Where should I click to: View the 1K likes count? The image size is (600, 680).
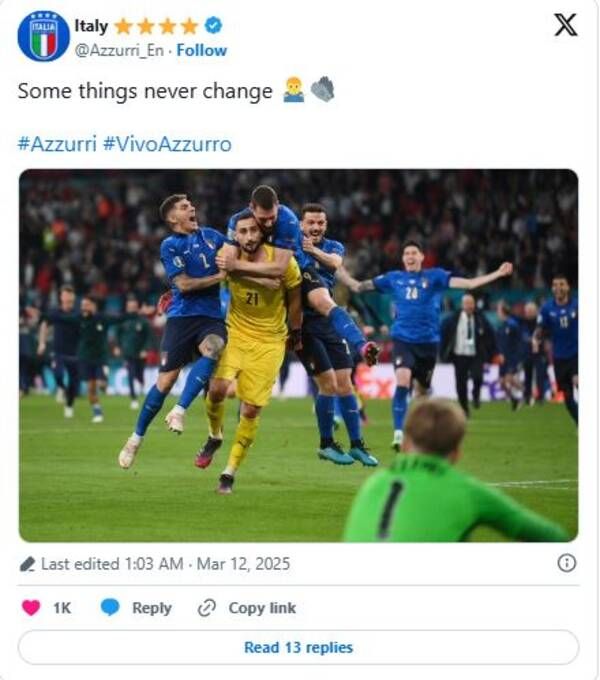click(x=62, y=608)
